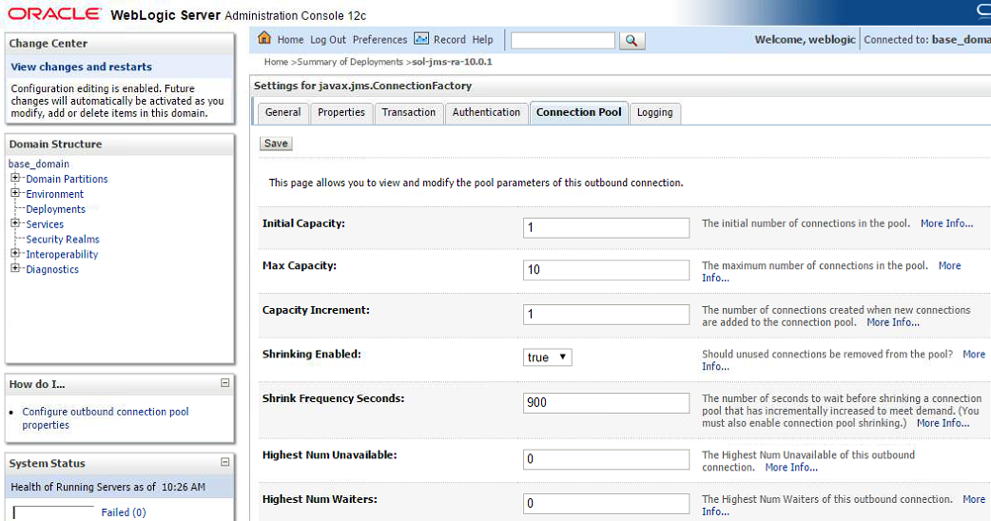The image size is (991, 521).
Task: Open the Shrinking Enabled dropdown
Action: point(547,357)
